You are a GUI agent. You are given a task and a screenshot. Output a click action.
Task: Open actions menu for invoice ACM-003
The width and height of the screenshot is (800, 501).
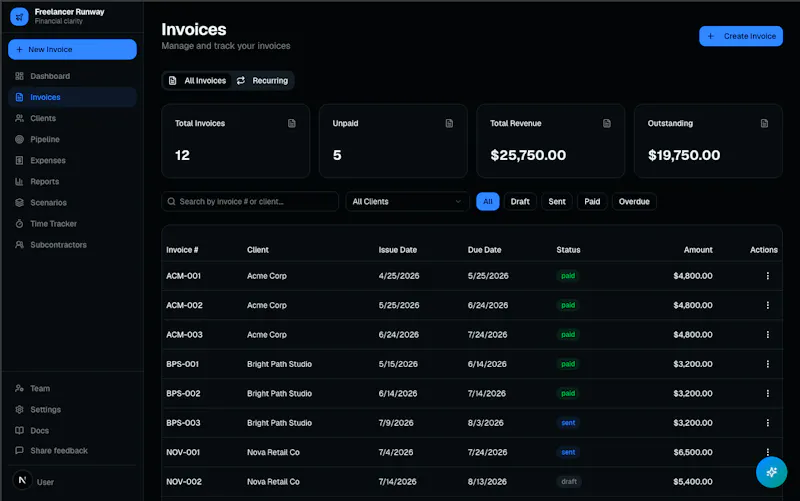point(767,335)
